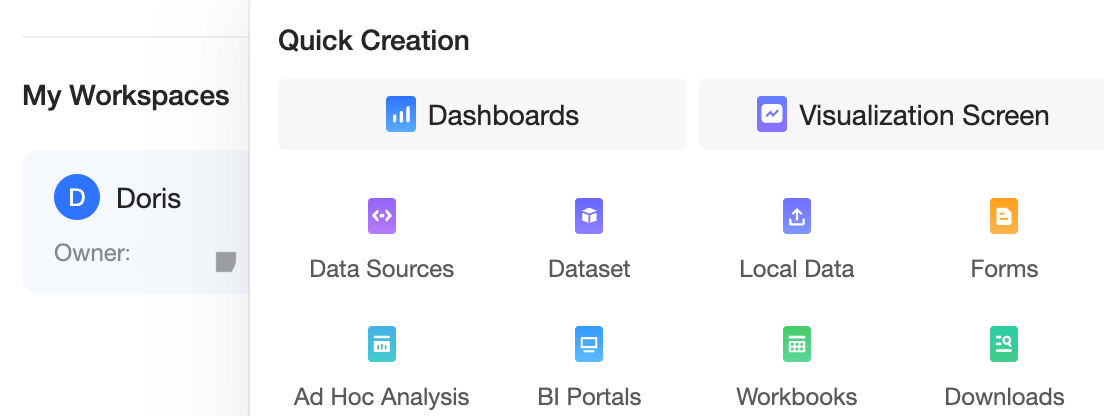Launch the Ad Hoc Analysis text link

pyautogui.click(x=382, y=397)
